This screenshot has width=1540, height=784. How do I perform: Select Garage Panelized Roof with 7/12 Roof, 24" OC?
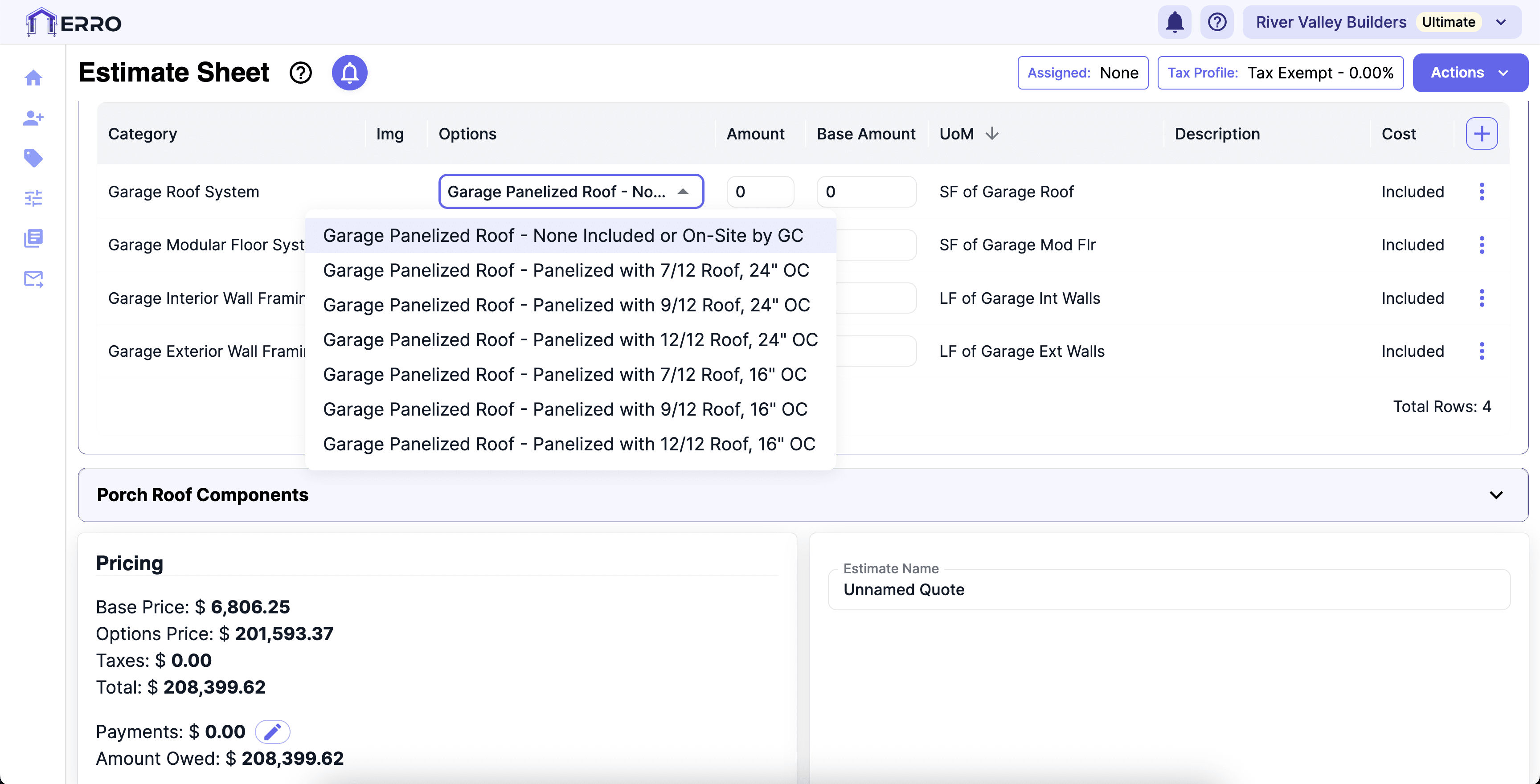[x=565, y=270]
